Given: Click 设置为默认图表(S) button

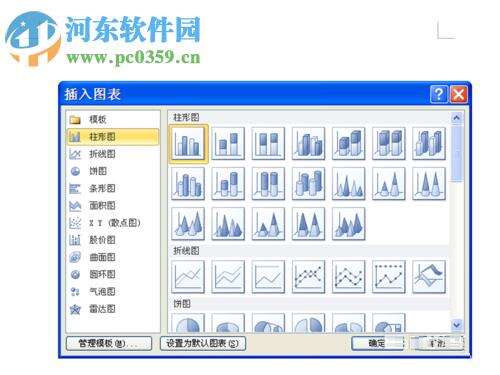Looking at the screenshot, I should tap(203, 344).
